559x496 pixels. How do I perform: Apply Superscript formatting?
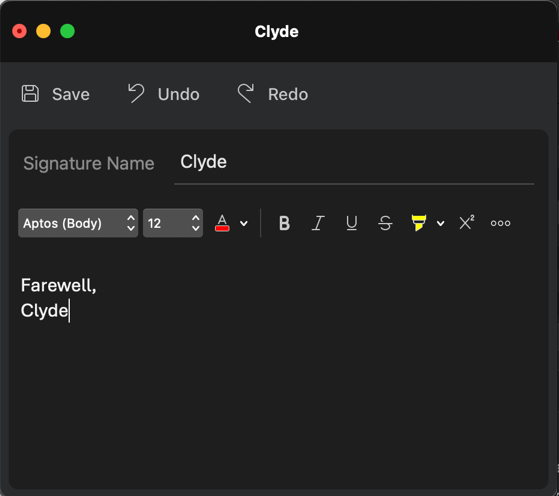point(467,223)
